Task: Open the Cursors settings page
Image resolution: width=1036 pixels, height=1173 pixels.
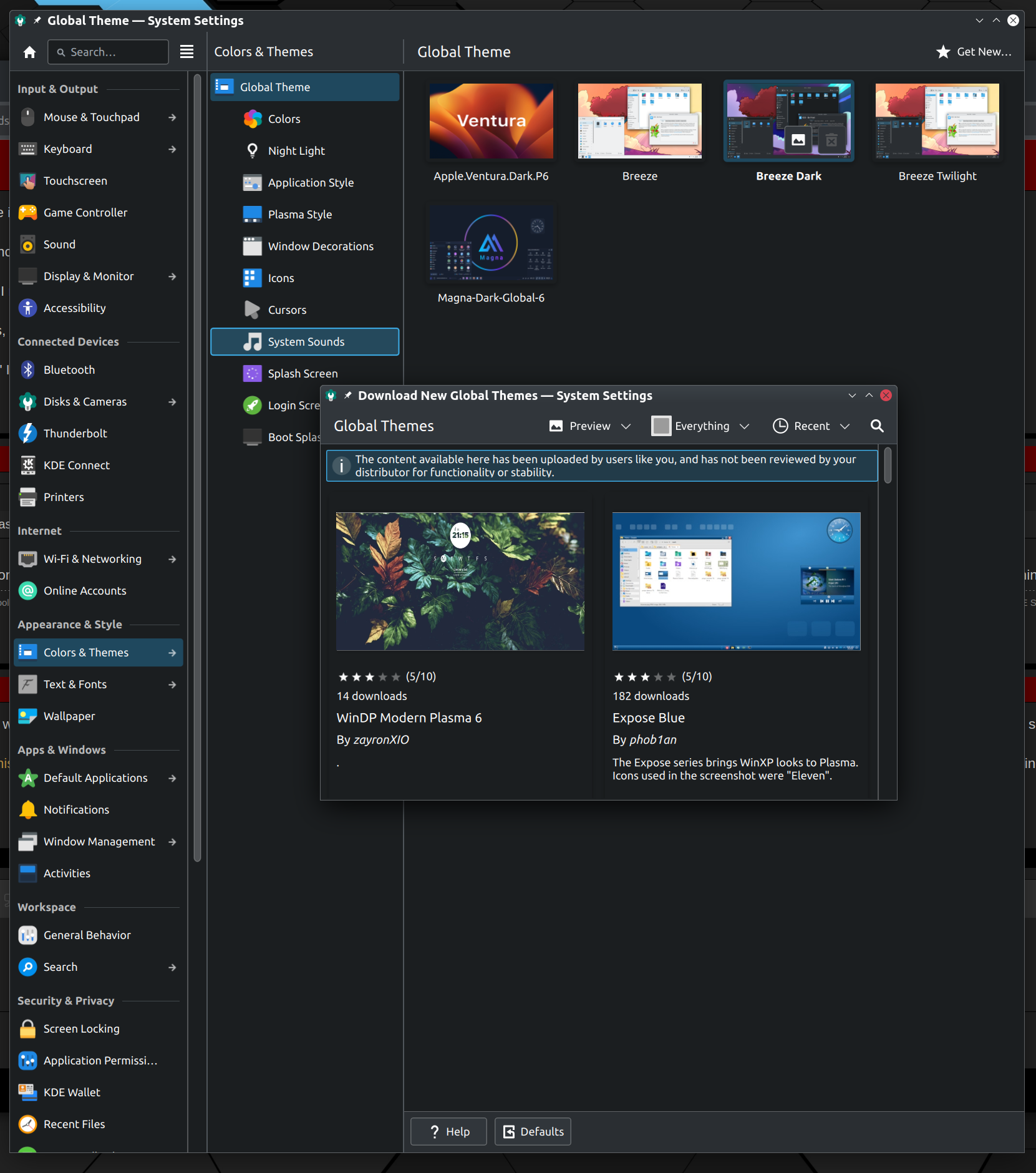Action: (287, 310)
